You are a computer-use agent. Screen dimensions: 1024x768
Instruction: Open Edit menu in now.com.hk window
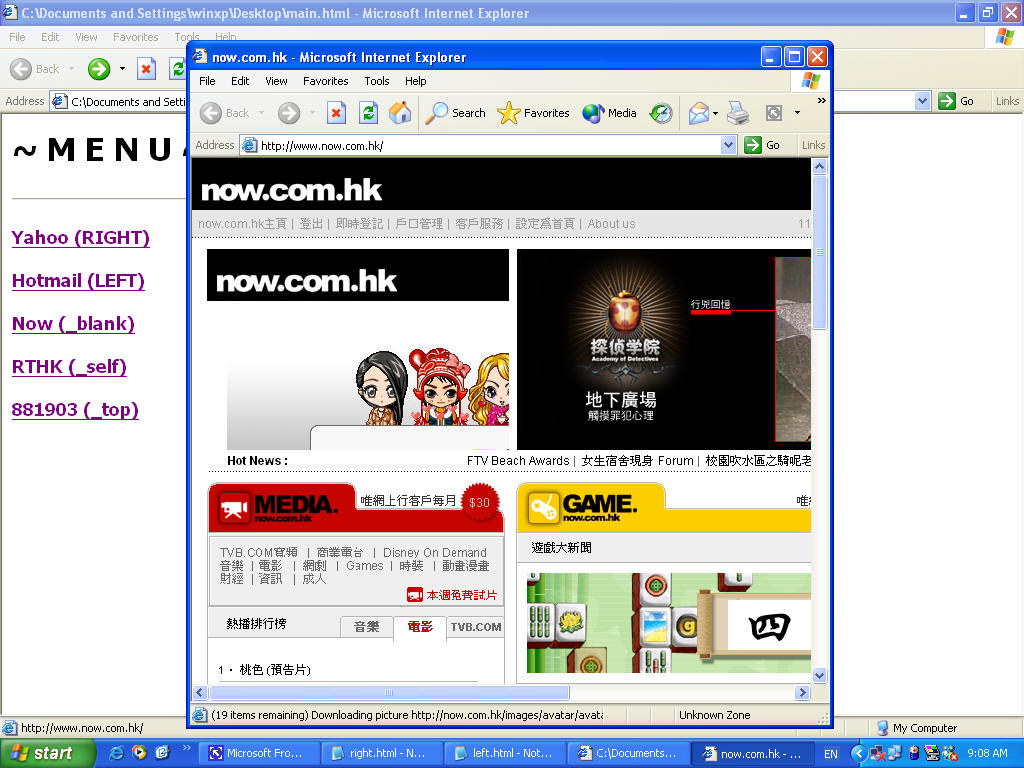(x=240, y=81)
